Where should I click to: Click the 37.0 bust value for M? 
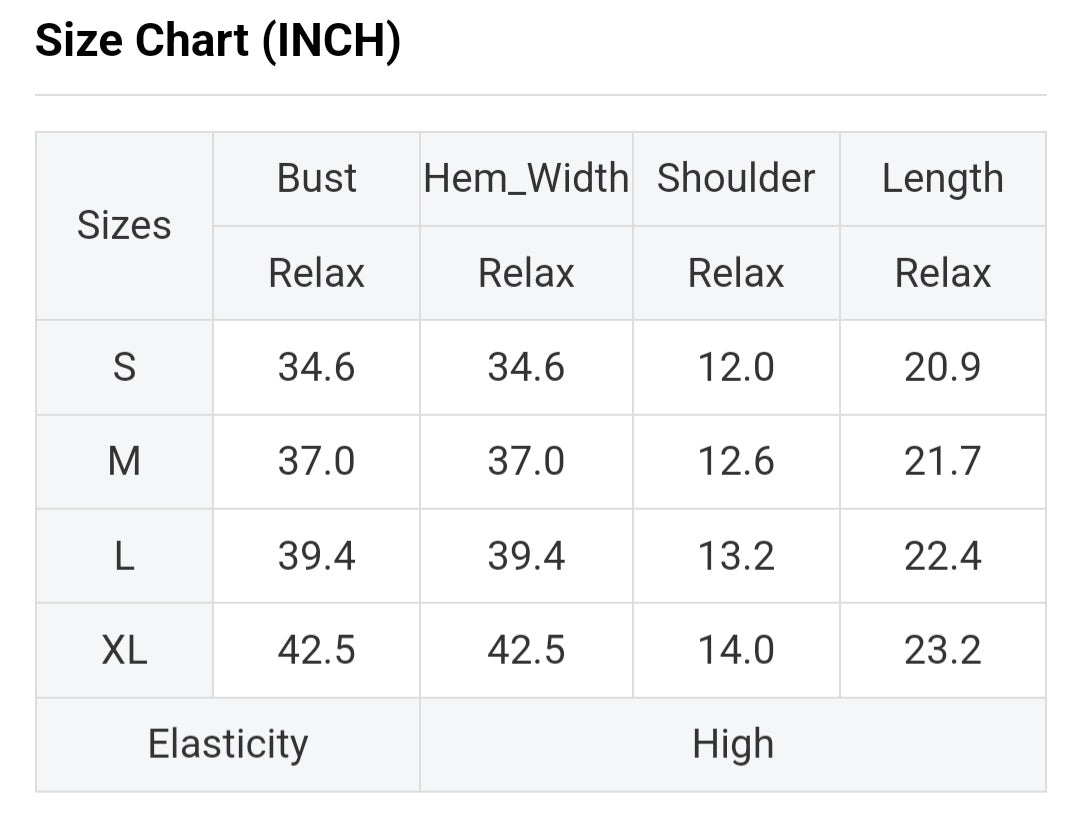[x=316, y=462]
